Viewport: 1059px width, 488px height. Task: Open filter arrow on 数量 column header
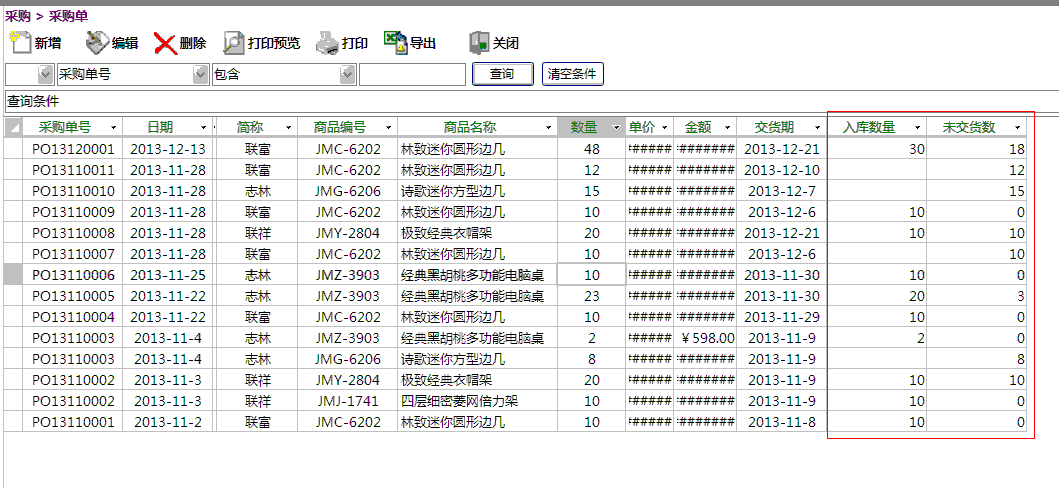pyautogui.click(x=615, y=128)
